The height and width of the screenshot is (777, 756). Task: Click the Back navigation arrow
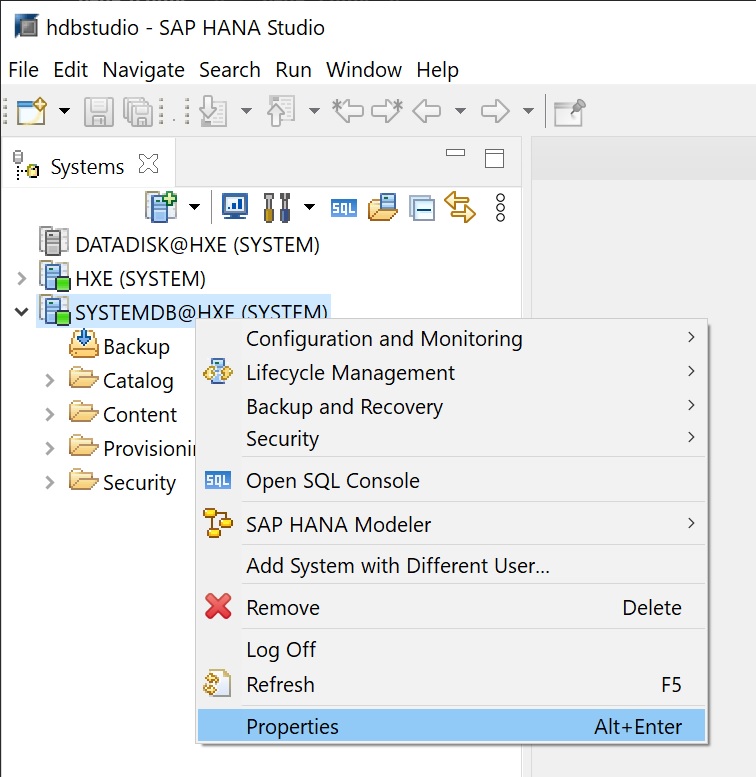click(427, 111)
